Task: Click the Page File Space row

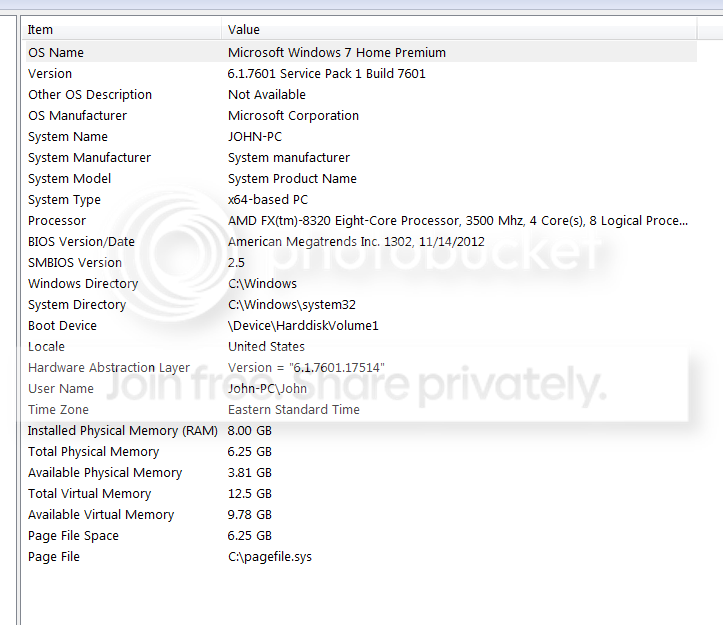Action: 73,535
